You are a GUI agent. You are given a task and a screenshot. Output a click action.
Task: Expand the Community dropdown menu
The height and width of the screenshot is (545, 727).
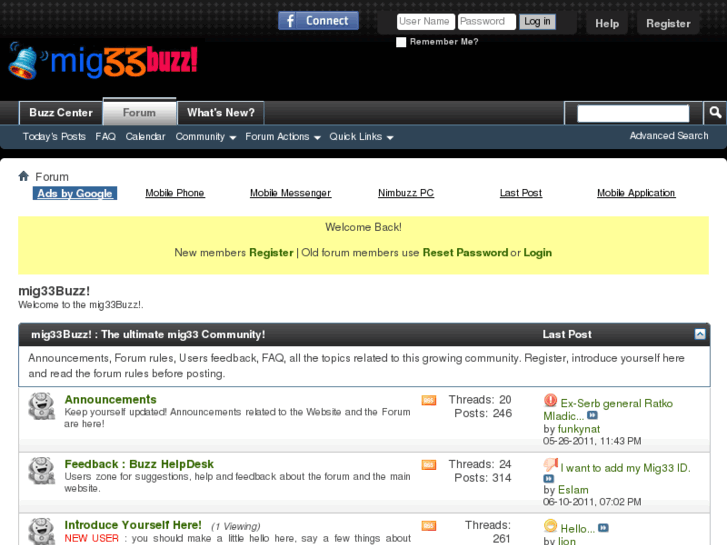205,137
